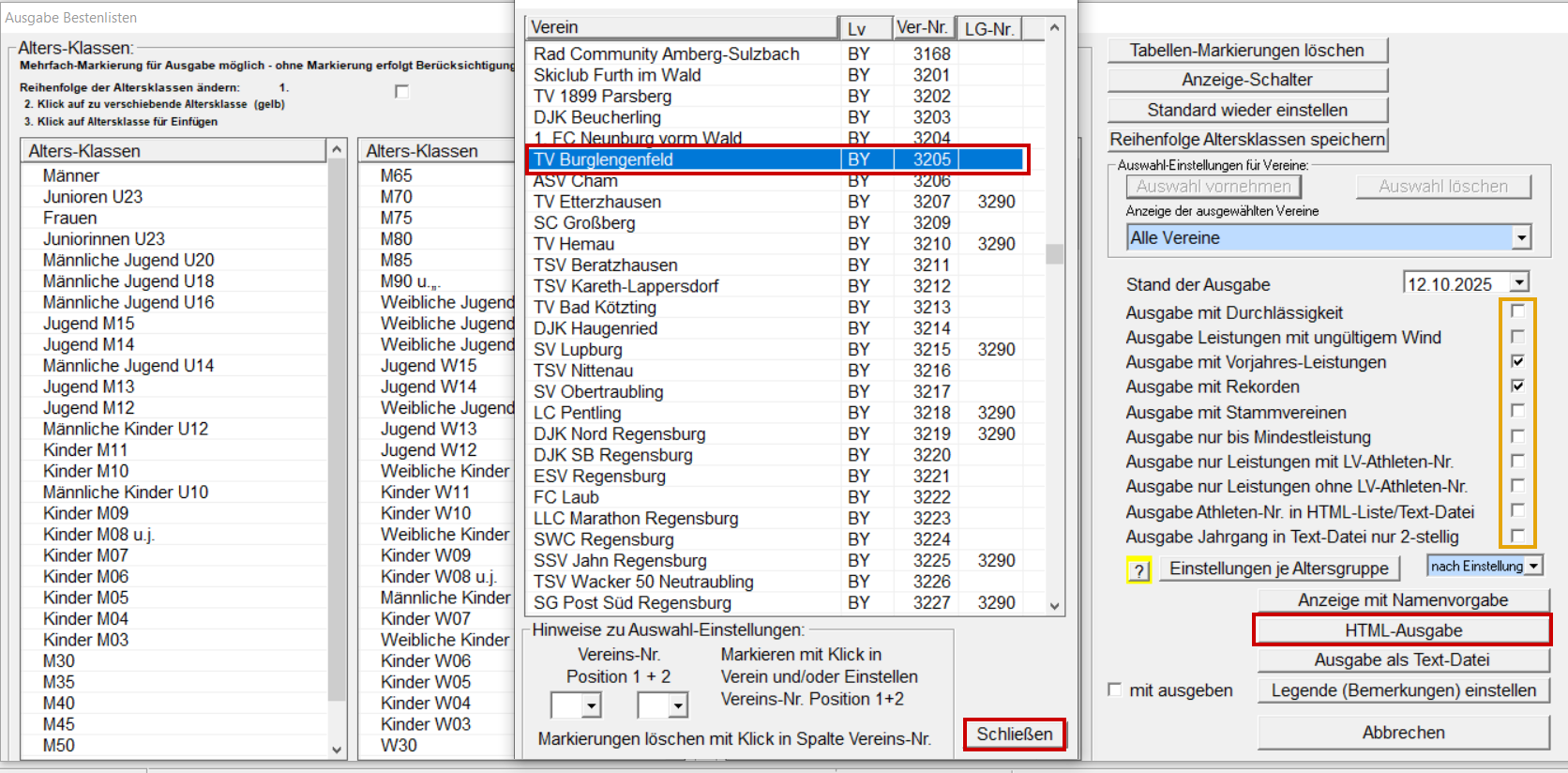Select TV Etterzhausen row in Verein list
This screenshot has width=1568, height=773.
(x=597, y=202)
